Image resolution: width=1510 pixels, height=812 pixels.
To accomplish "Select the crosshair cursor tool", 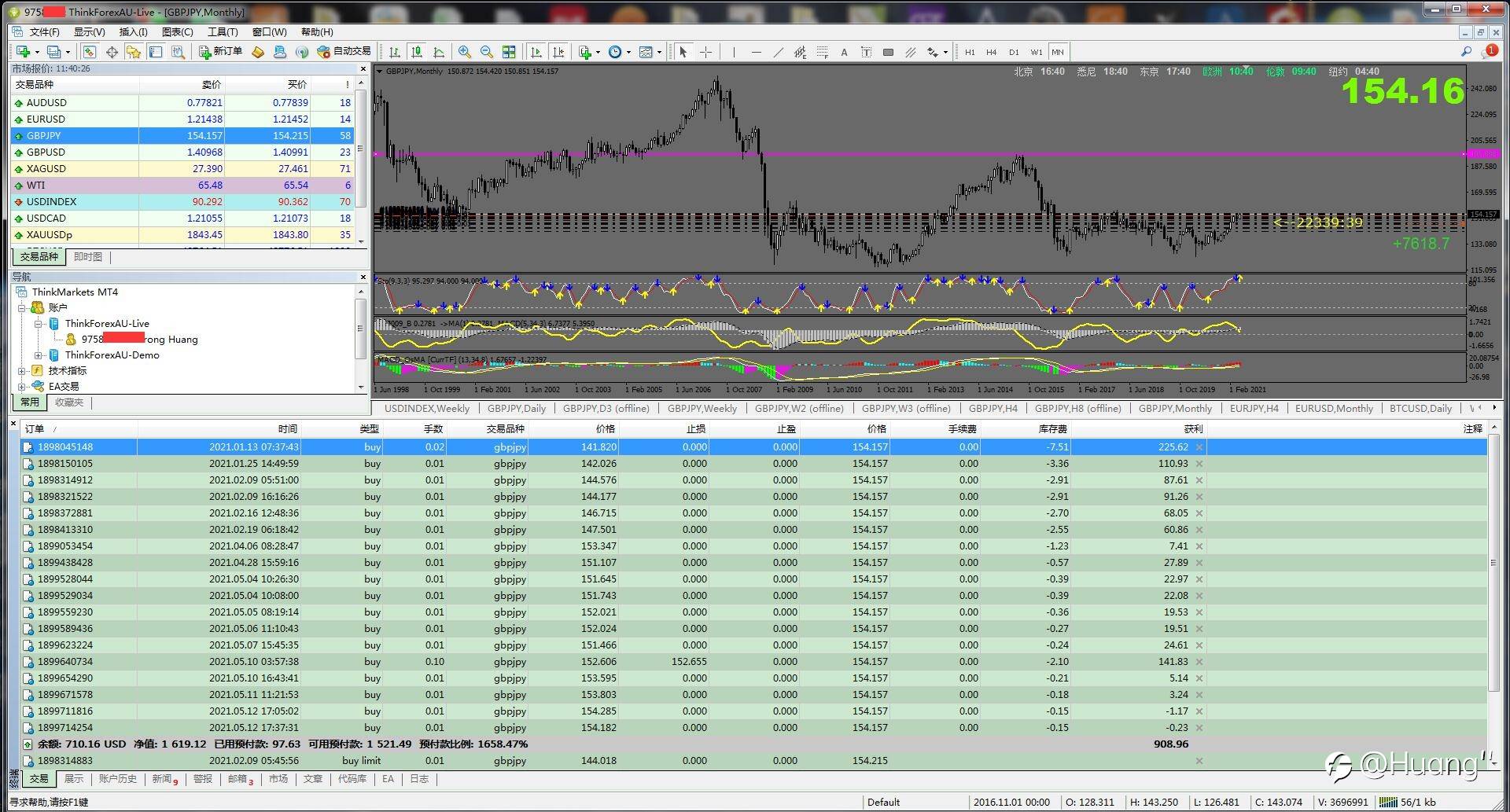I will click(x=705, y=52).
